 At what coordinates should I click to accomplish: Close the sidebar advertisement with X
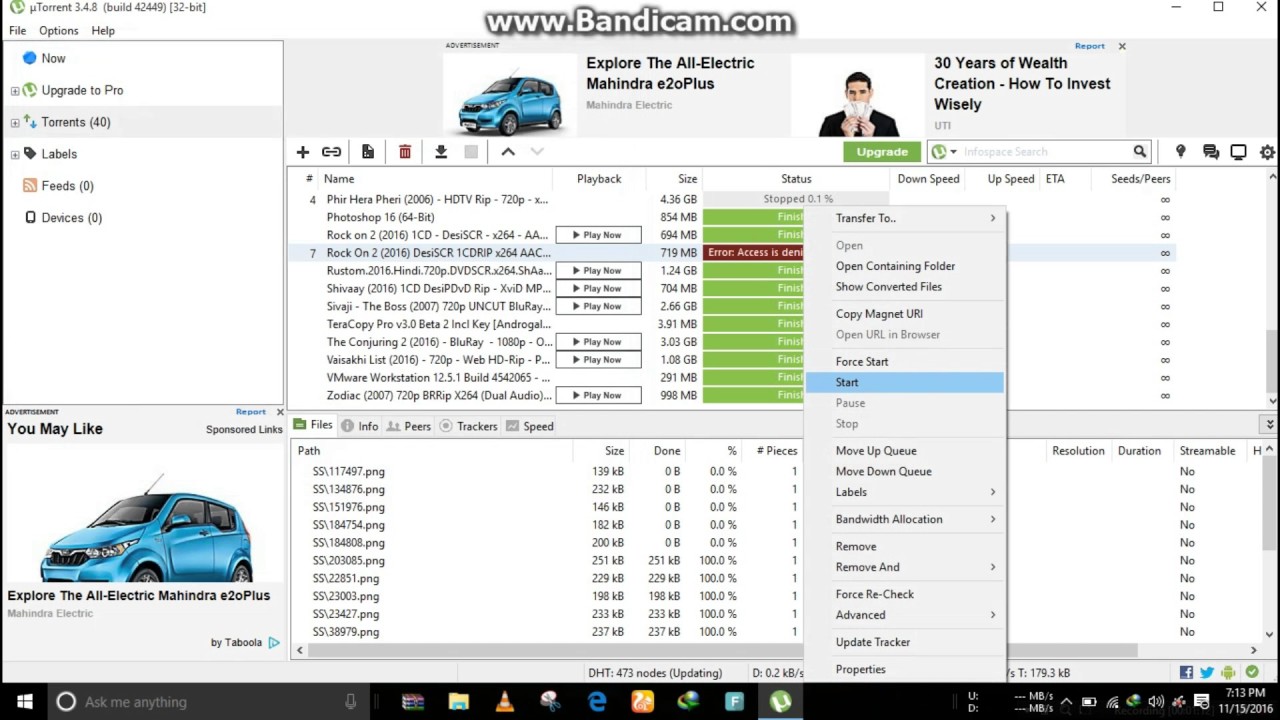[280, 412]
